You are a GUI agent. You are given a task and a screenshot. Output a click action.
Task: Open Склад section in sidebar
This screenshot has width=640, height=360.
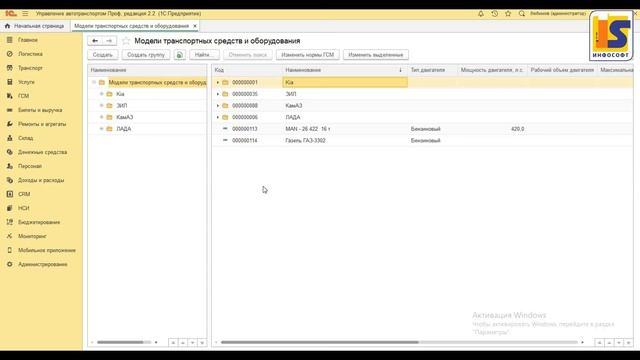tap(25, 138)
